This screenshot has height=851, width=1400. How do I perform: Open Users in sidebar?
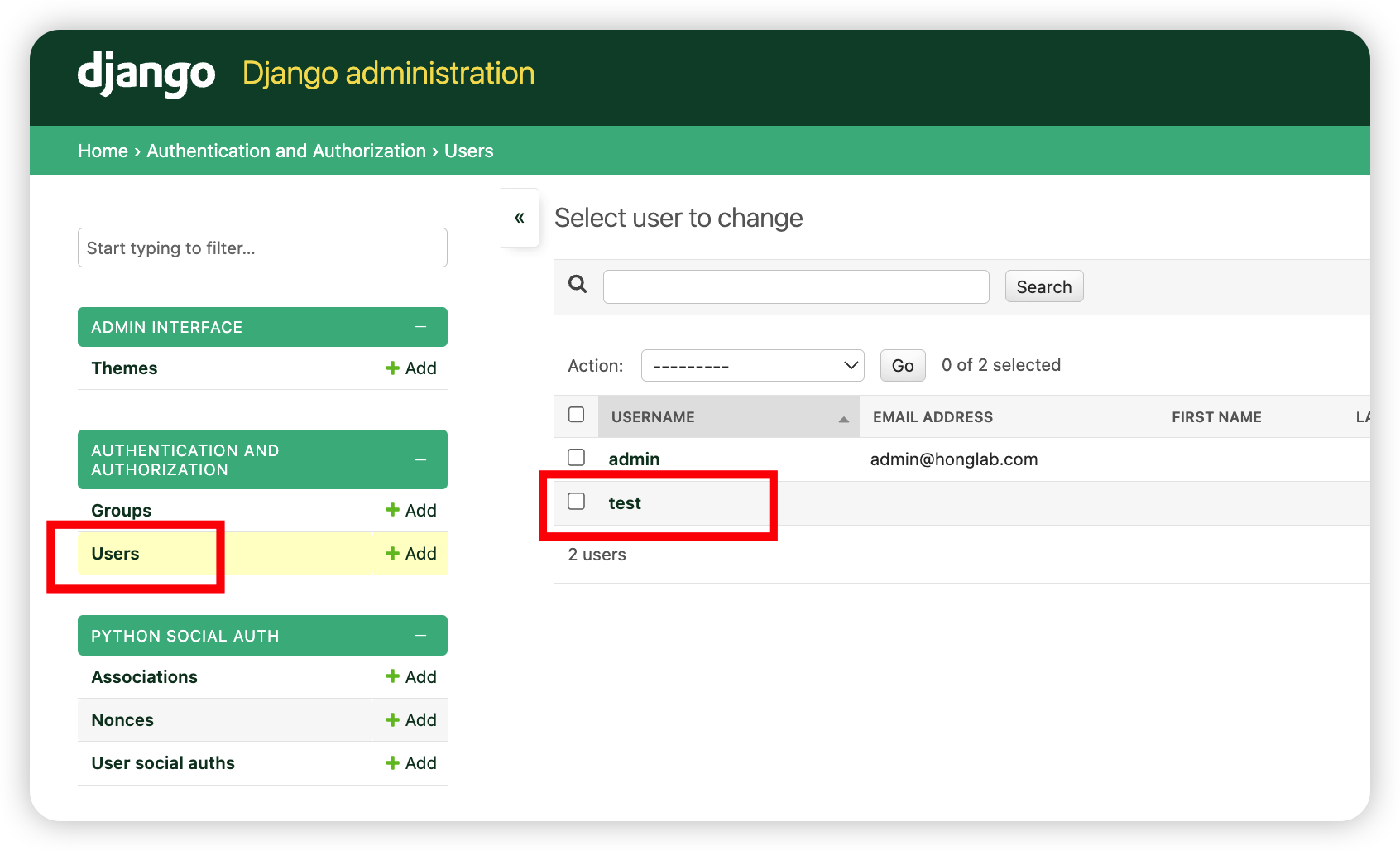click(115, 554)
